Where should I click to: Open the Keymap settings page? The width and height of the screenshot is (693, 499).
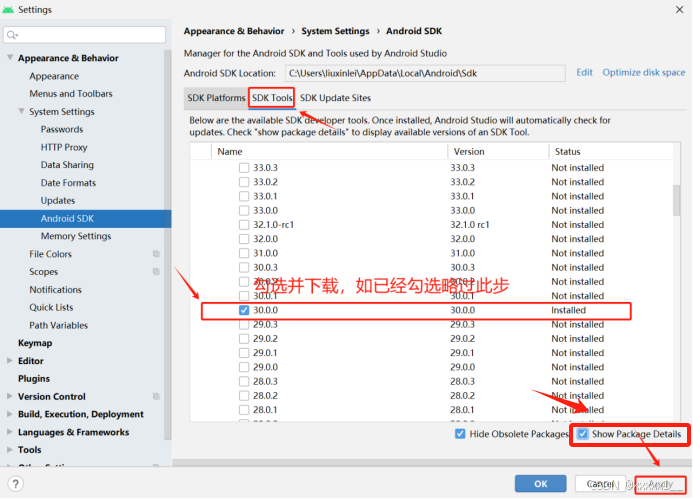(35, 343)
